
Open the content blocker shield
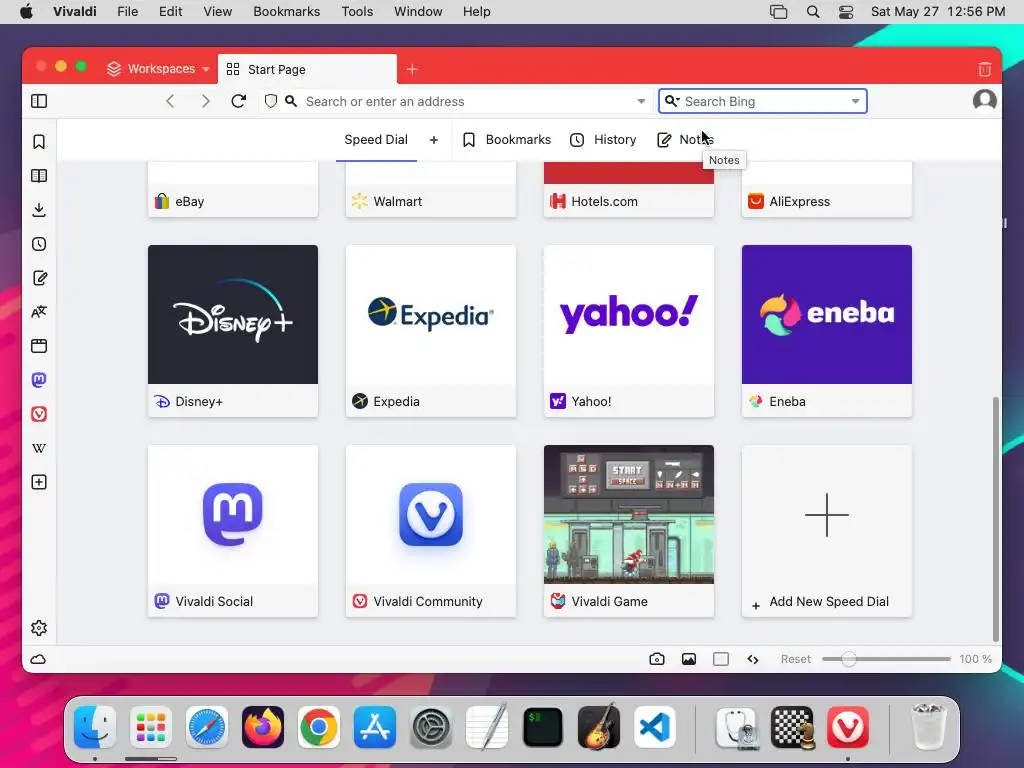pos(271,101)
